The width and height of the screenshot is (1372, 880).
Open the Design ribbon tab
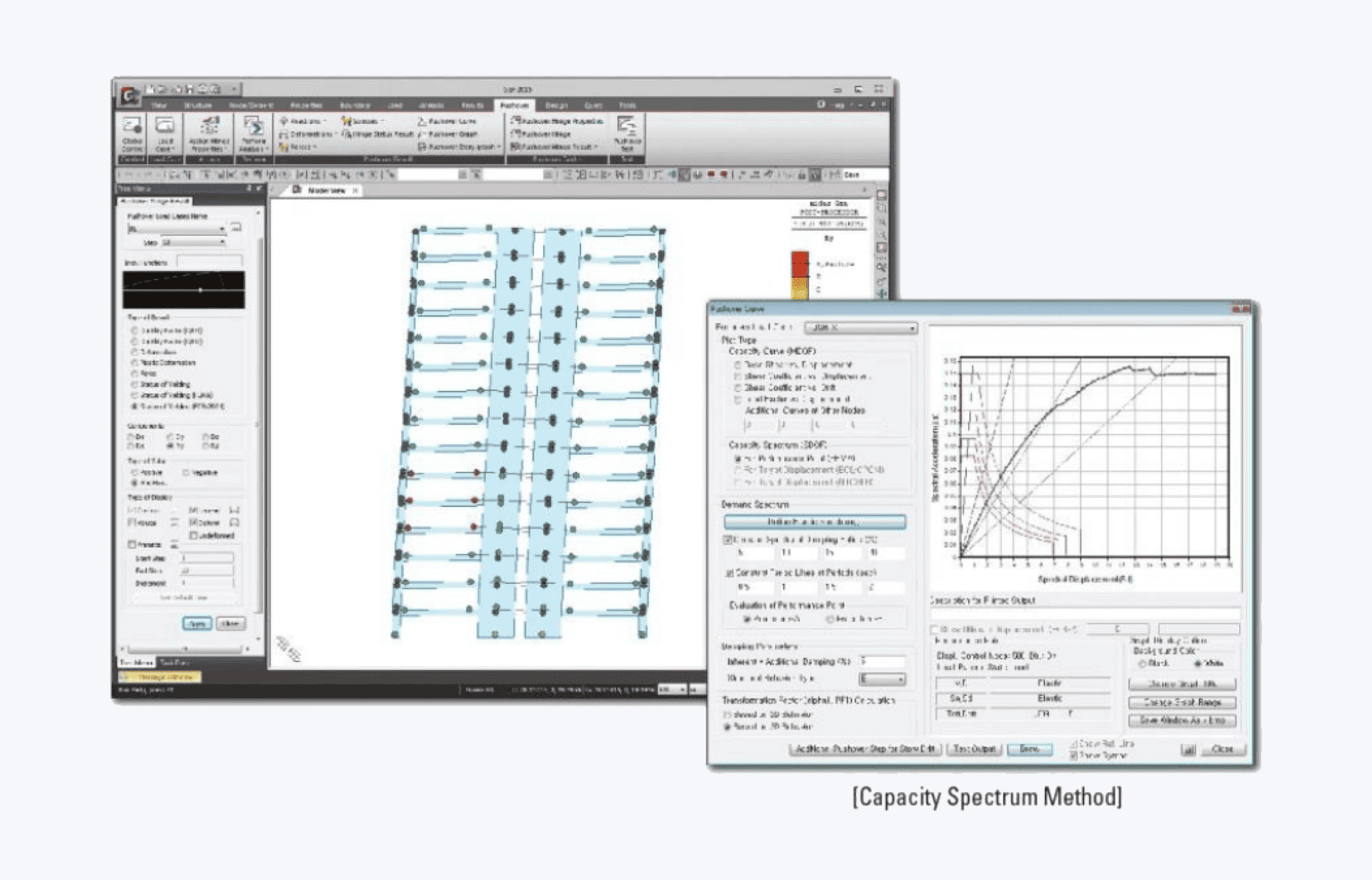[x=556, y=105]
